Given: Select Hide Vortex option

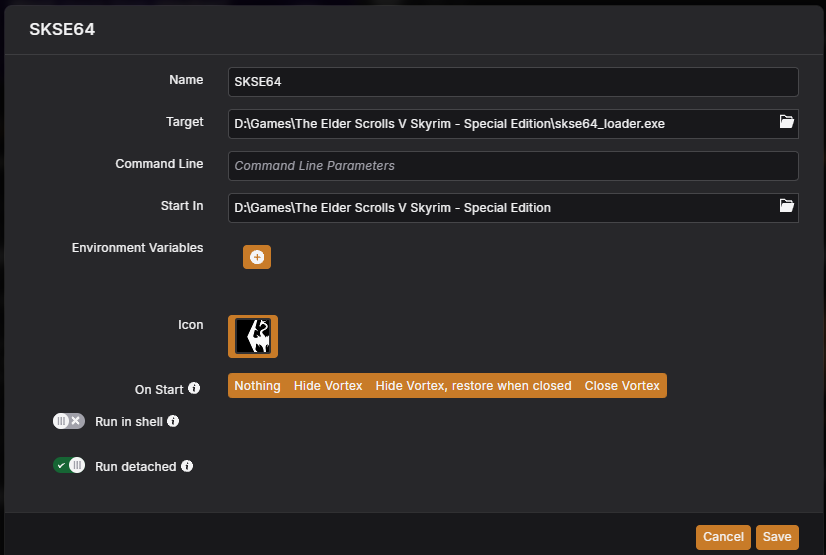Looking at the screenshot, I should tap(328, 385).
